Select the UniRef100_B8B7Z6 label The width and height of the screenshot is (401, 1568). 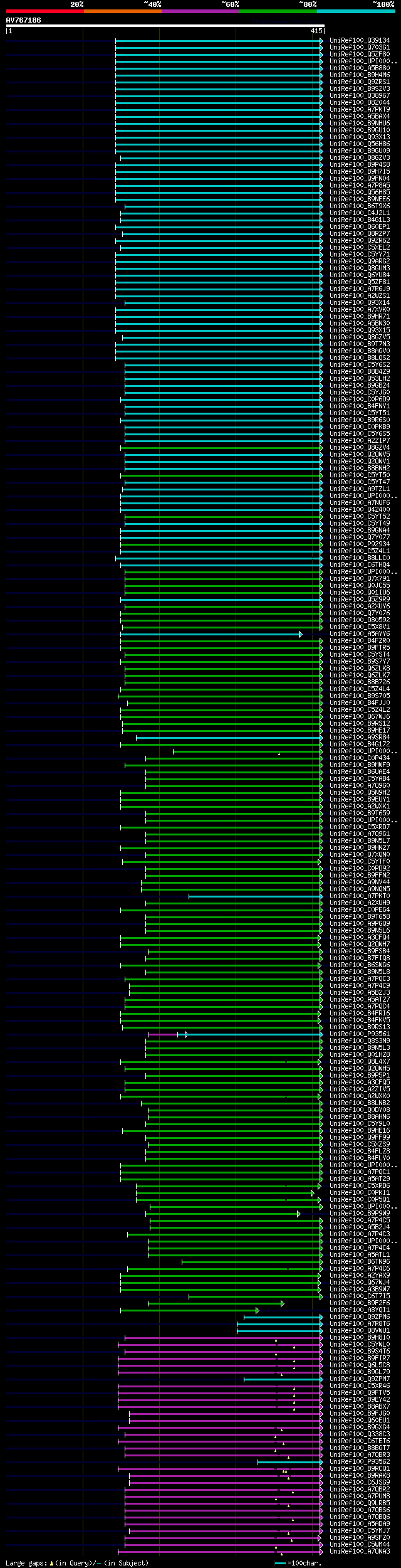tap(360, 682)
